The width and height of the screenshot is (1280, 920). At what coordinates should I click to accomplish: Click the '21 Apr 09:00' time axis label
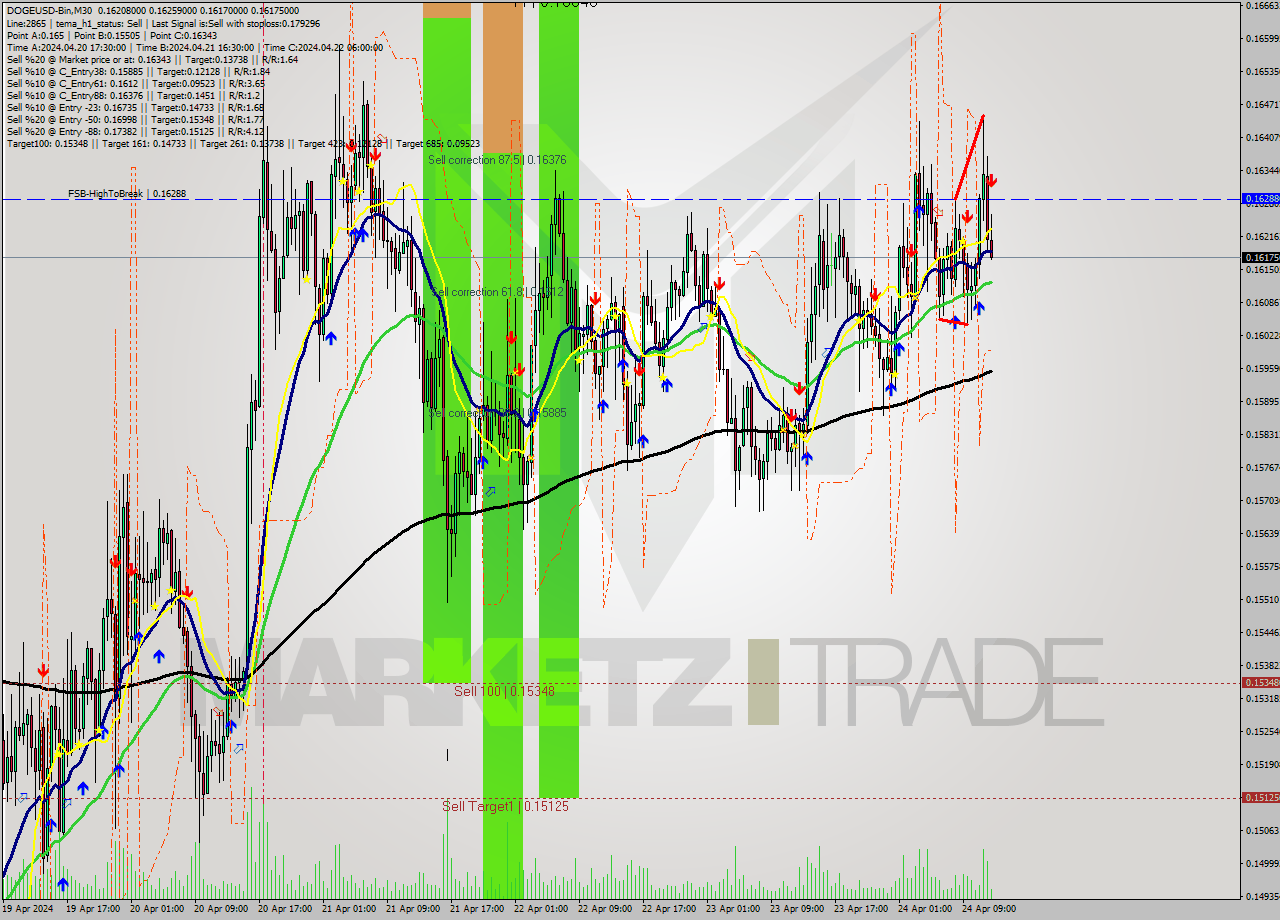click(413, 909)
